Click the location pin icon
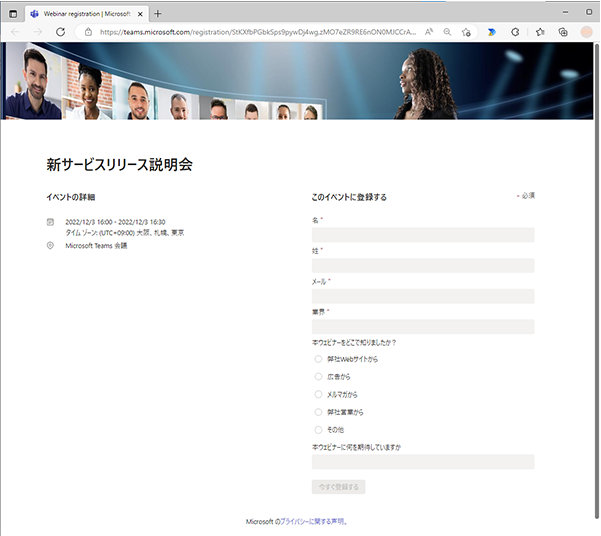601x536 pixels. click(x=50, y=245)
